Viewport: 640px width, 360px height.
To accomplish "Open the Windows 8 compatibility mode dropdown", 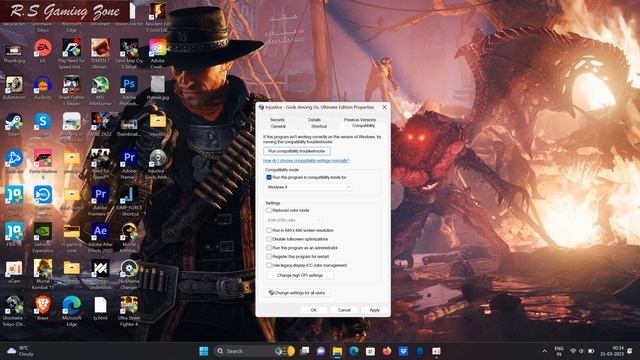I will [x=308, y=187].
